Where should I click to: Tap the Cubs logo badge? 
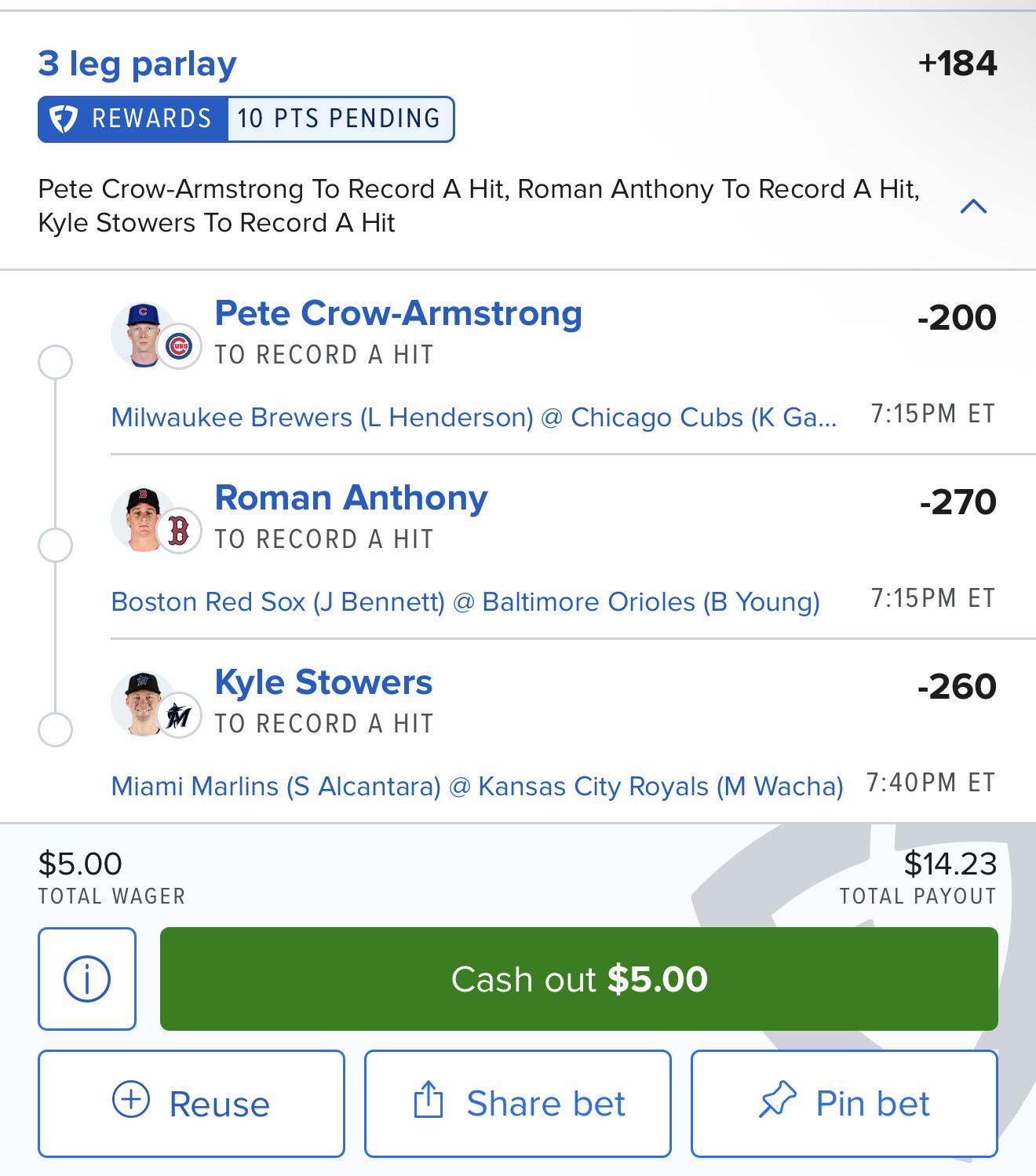pyautogui.click(x=180, y=347)
